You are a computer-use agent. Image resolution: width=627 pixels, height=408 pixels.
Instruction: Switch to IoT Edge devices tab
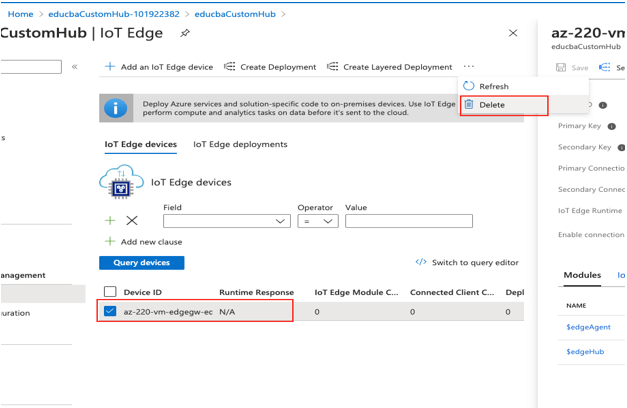(x=141, y=144)
